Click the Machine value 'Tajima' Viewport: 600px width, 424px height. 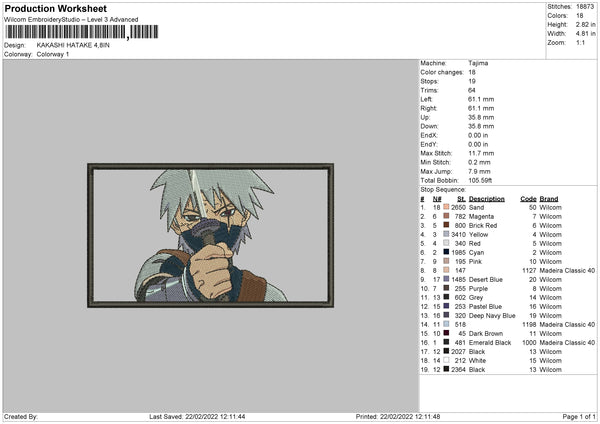(478, 63)
